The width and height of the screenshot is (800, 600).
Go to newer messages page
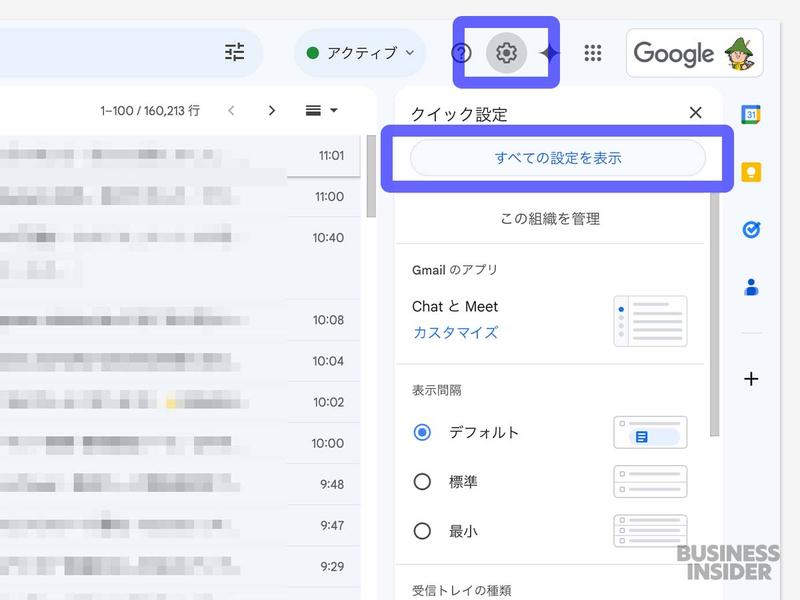(x=232, y=110)
